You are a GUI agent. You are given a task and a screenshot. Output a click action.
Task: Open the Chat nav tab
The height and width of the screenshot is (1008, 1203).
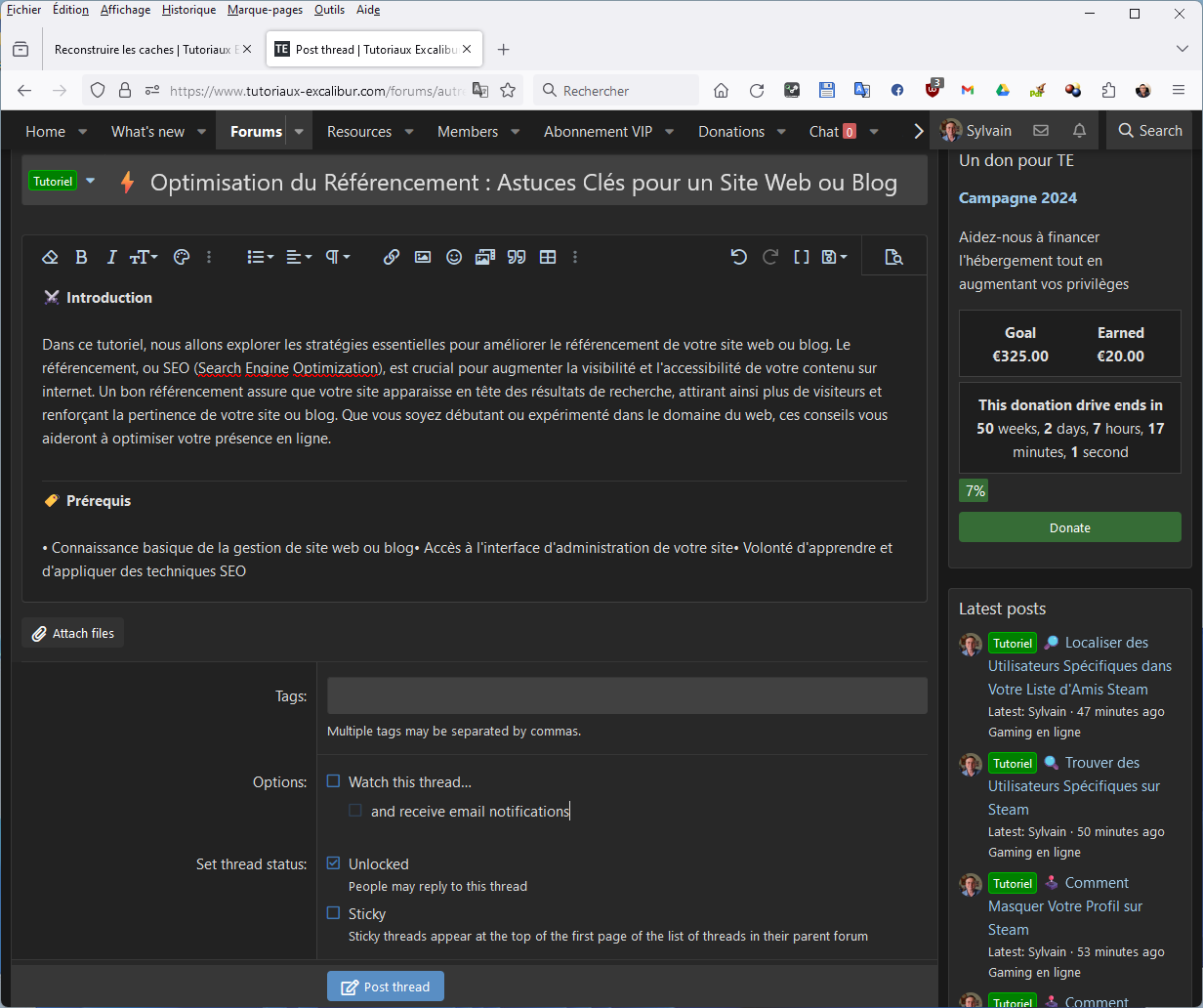point(832,131)
